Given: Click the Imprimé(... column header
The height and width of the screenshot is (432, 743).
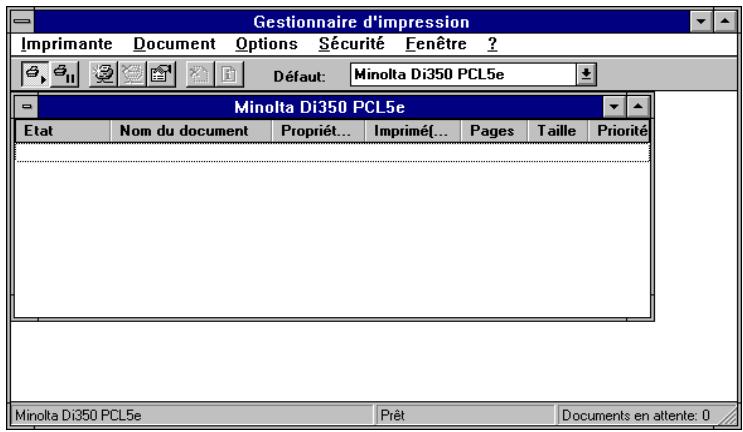Looking at the screenshot, I should [413, 131].
